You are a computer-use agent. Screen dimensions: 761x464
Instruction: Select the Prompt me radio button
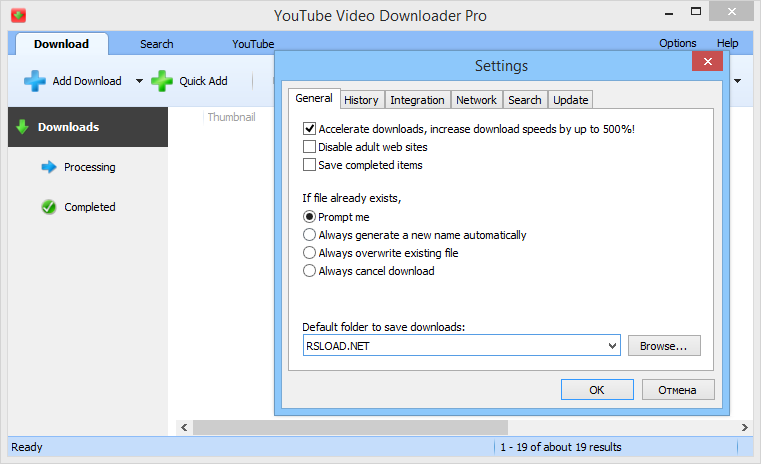point(309,216)
